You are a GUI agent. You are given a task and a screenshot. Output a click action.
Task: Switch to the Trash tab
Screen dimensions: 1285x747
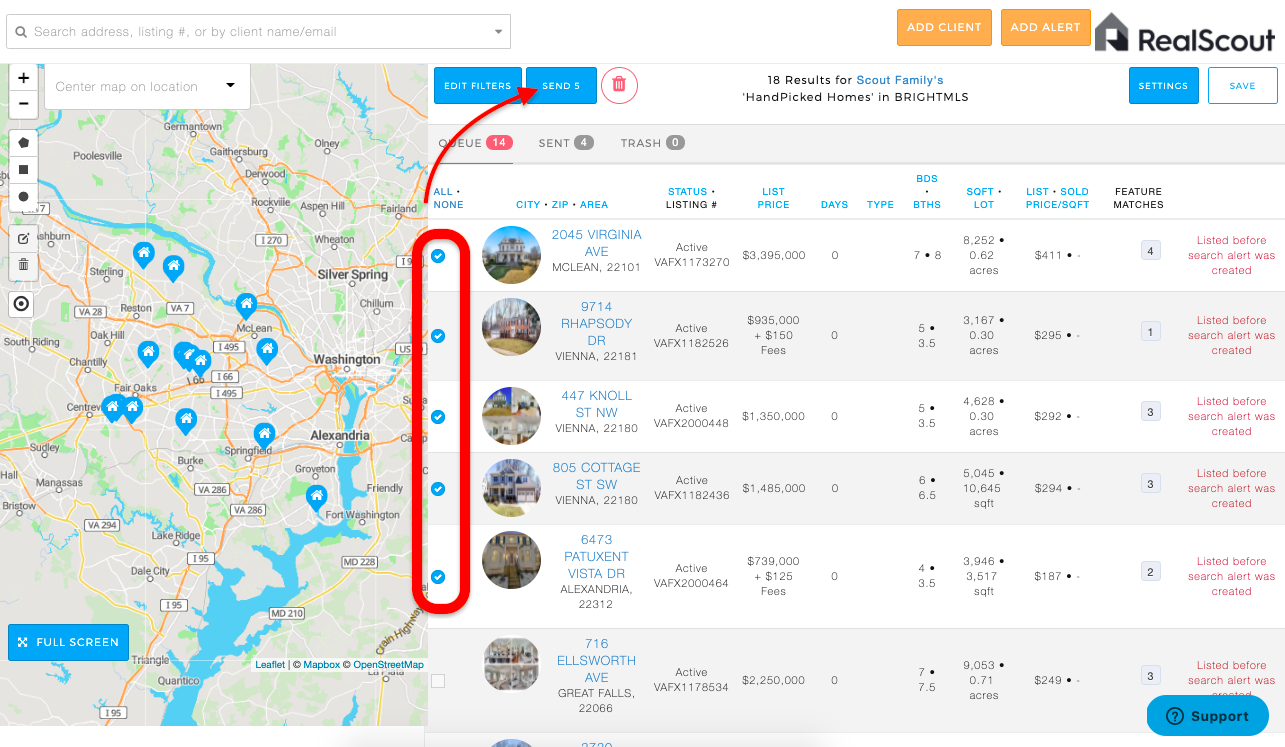coord(652,143)
